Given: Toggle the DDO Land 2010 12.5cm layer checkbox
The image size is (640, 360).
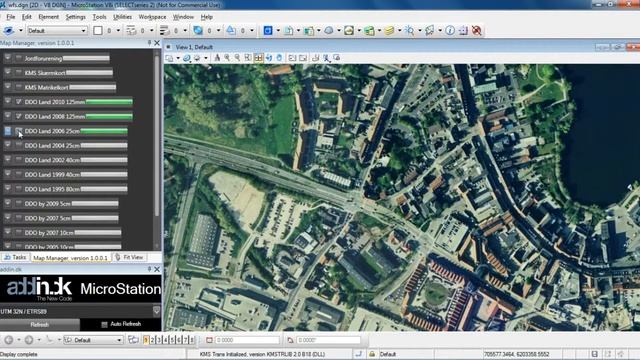Looking at the screenshot, I should tap(19, 102).
